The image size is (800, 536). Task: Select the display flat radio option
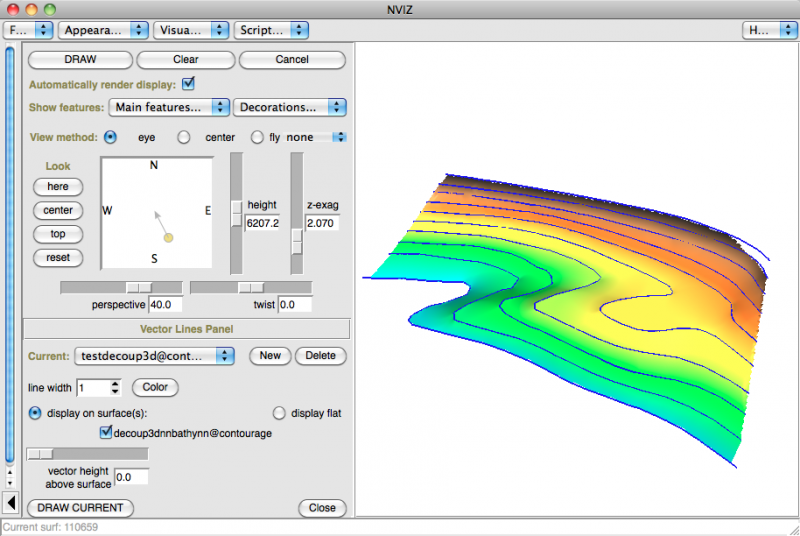[279, 412]
